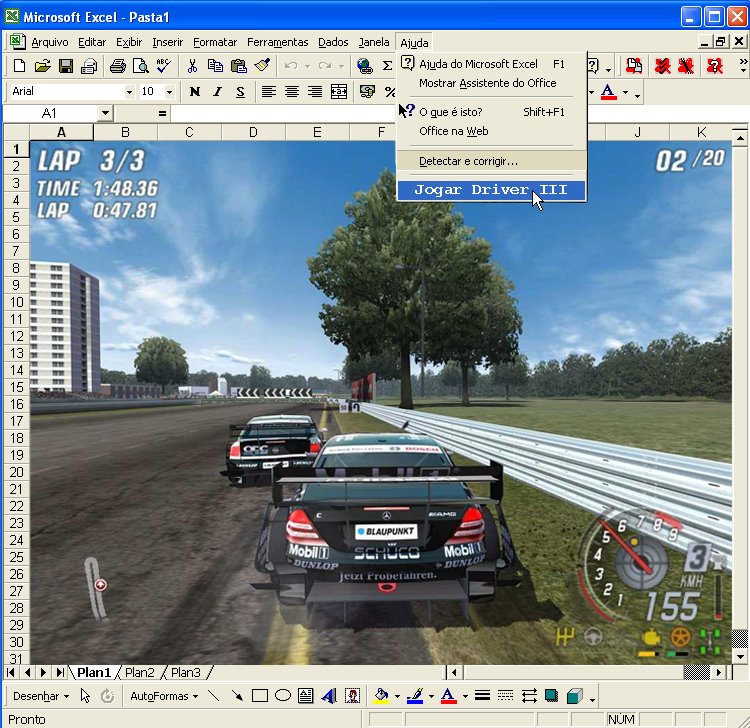
Task: Toggle bold formatting N button
Action: 195,91
